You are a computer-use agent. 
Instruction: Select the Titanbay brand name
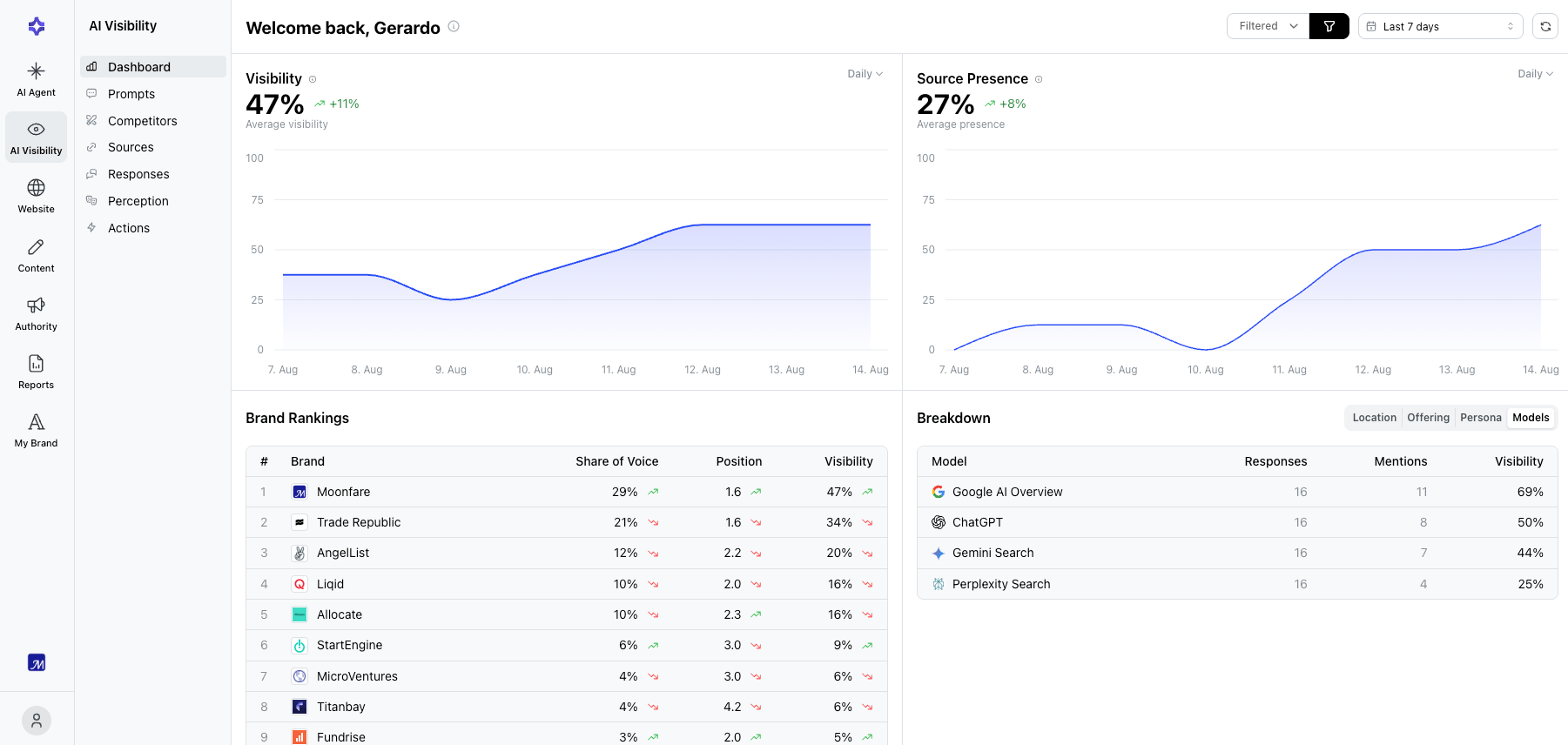(x=340, y=707)
